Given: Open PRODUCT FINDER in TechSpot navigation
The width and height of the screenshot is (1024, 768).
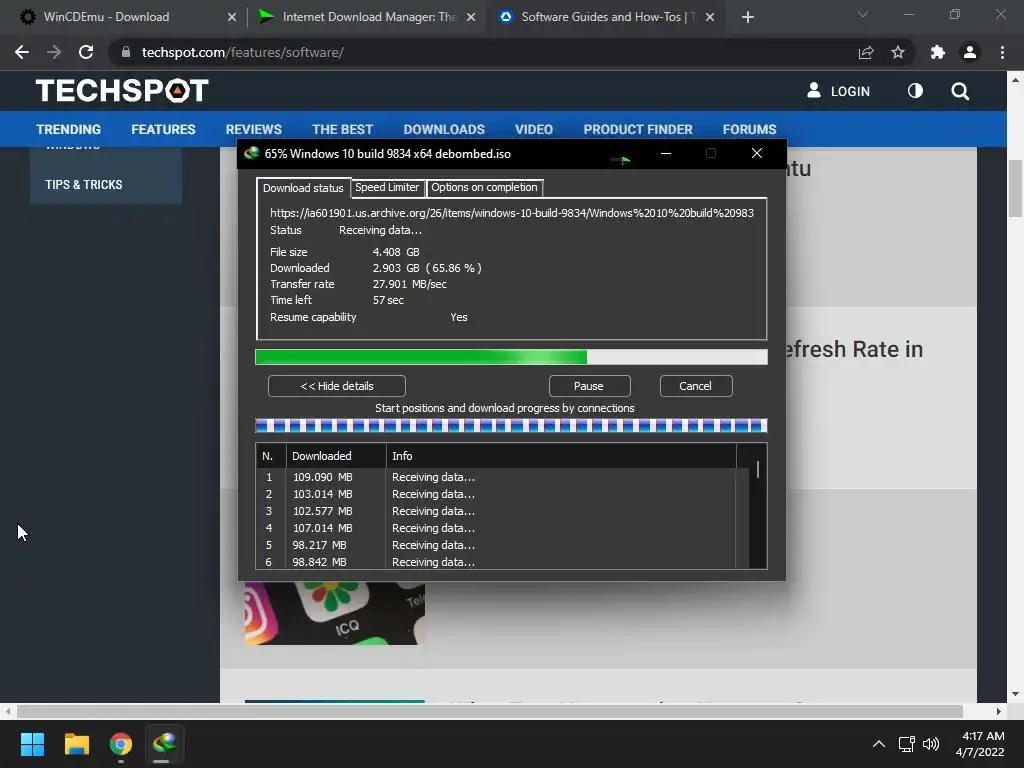Looking at the screenshot, I should pyautogui.click(x=638, y=129).
